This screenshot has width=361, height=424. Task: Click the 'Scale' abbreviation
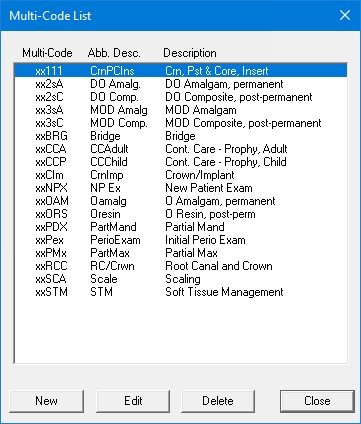104,279
